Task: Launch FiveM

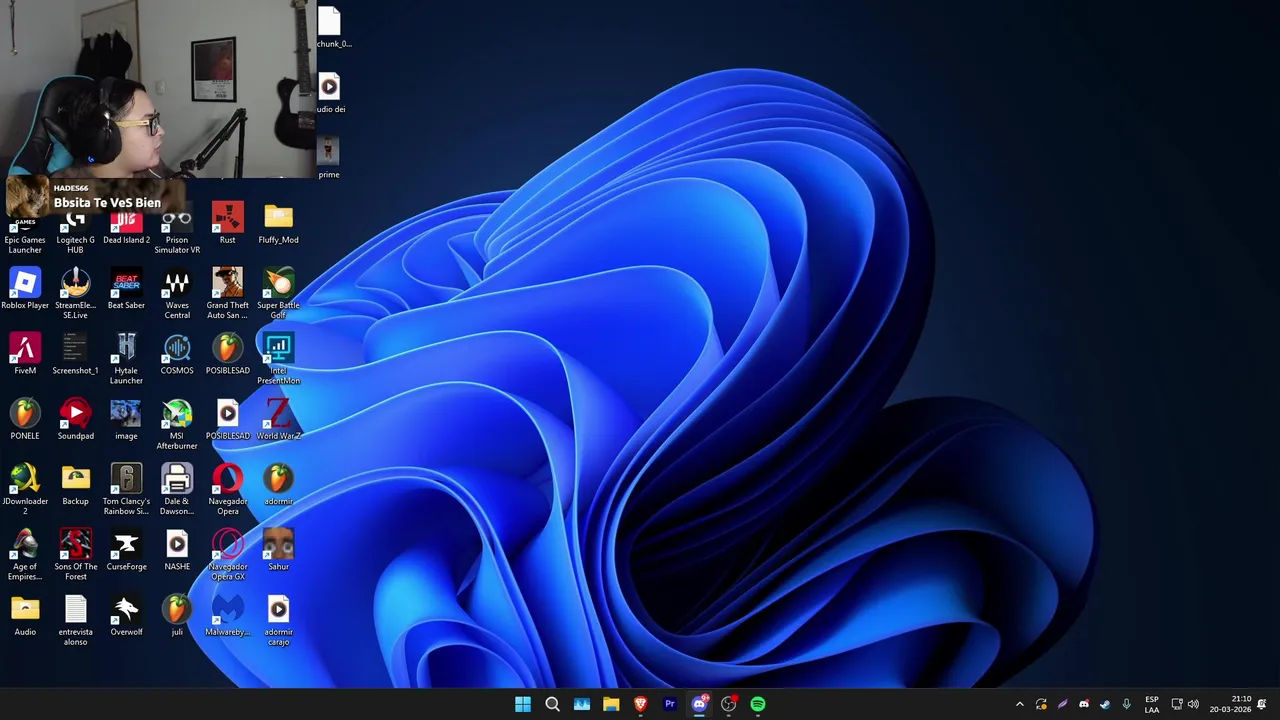Action: coord(25,354)
